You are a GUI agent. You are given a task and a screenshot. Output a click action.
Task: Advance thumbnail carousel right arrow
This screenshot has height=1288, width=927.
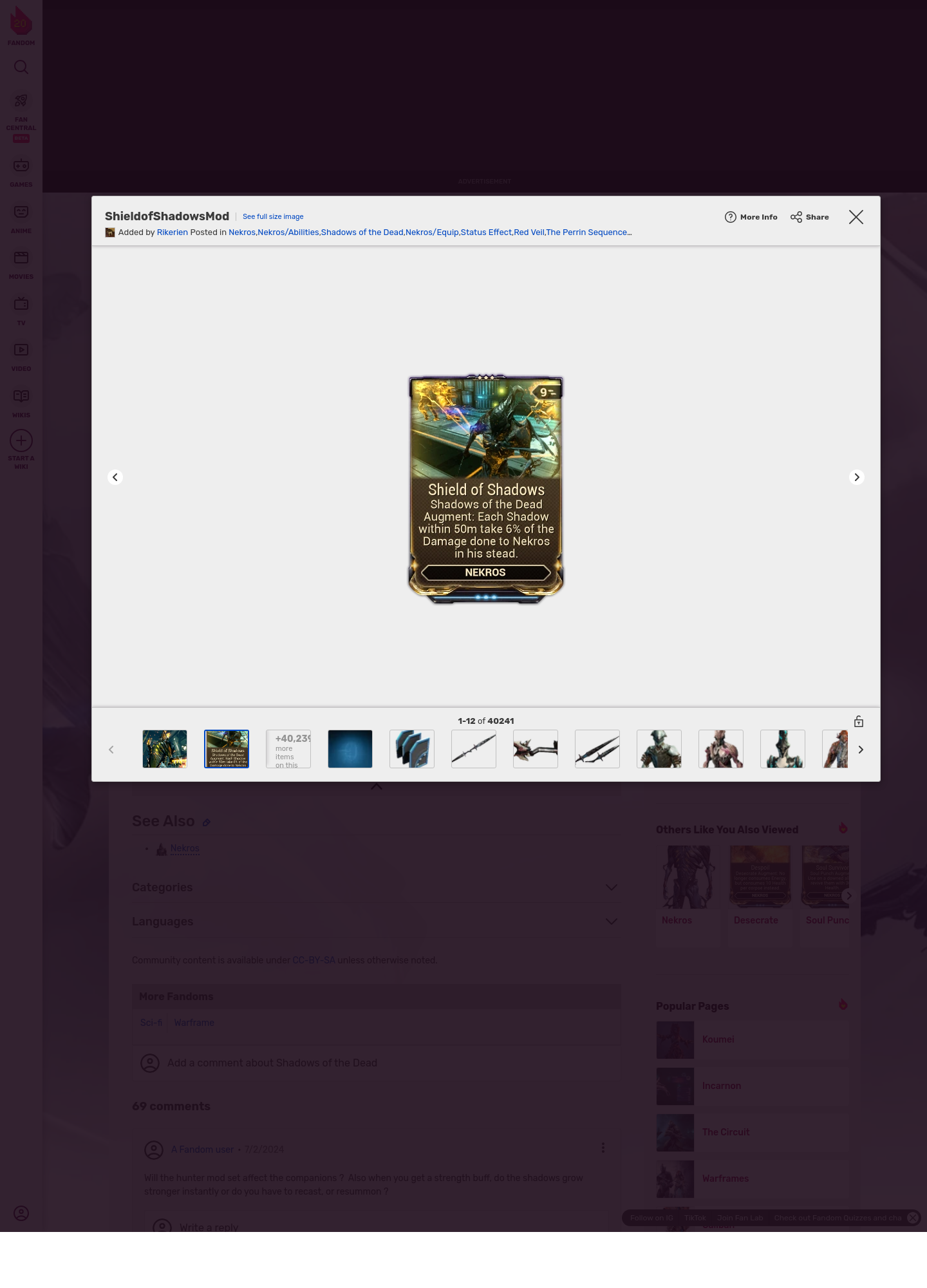(861, 750)
